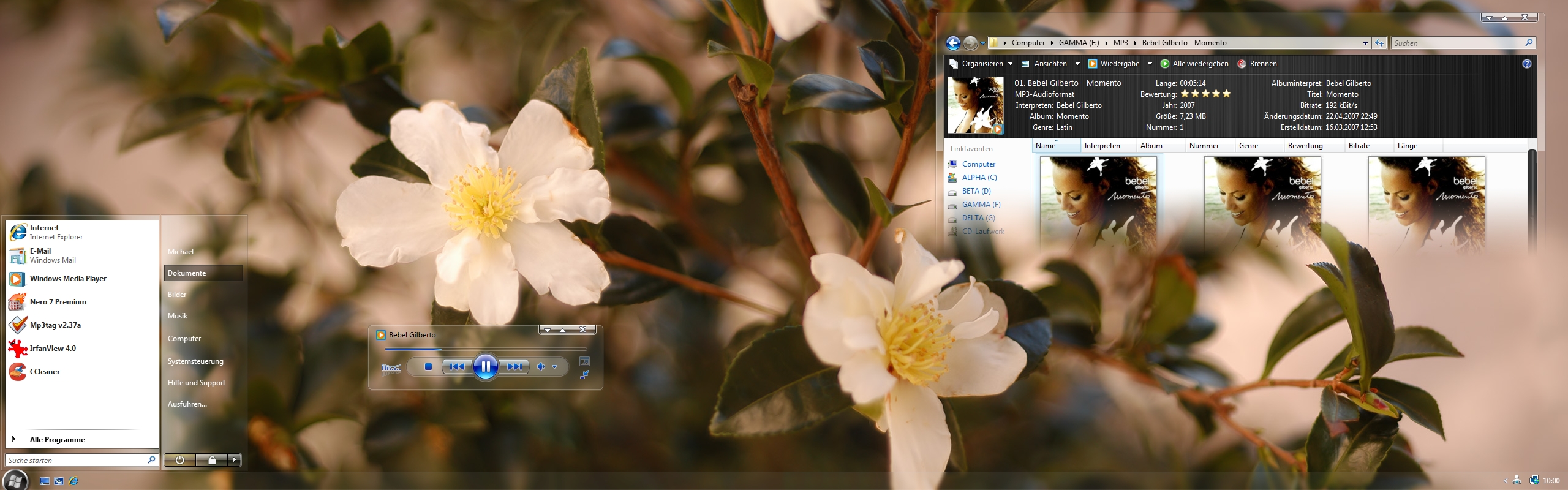Click the Suchen search box in Explorer
This screenshot has height=490, width=1568.
[x=1463, y=43]
